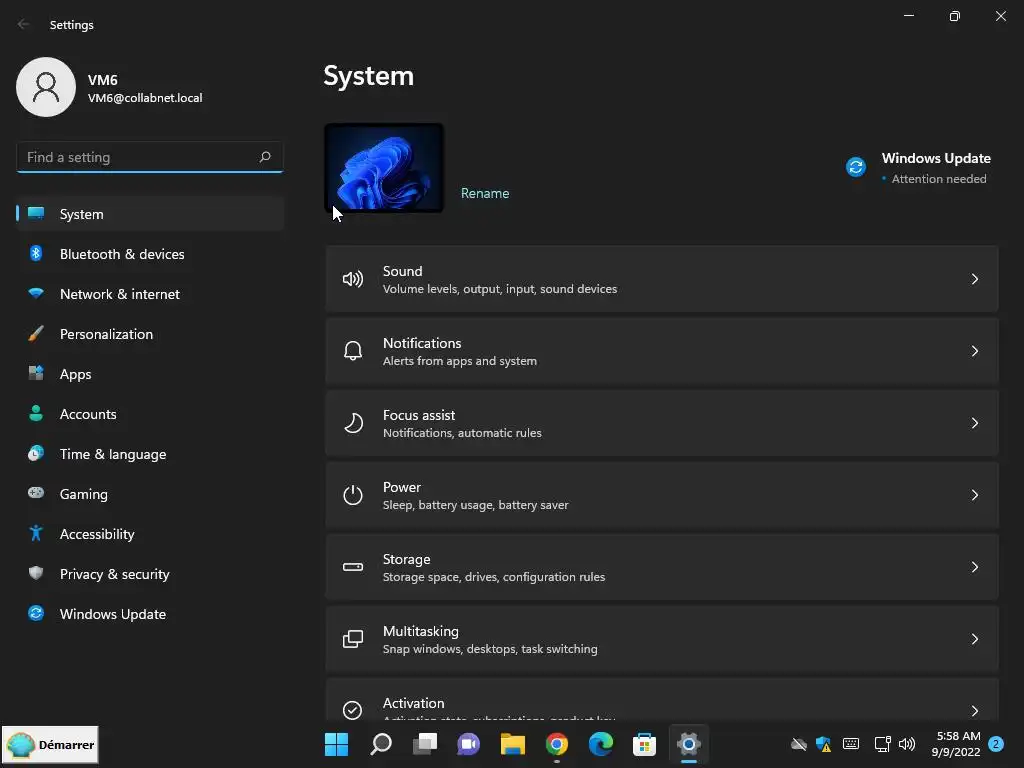Click the Gaming controller icon
Screen dimensions: 1024x768
pyautogui.click(x=36, y=493)
